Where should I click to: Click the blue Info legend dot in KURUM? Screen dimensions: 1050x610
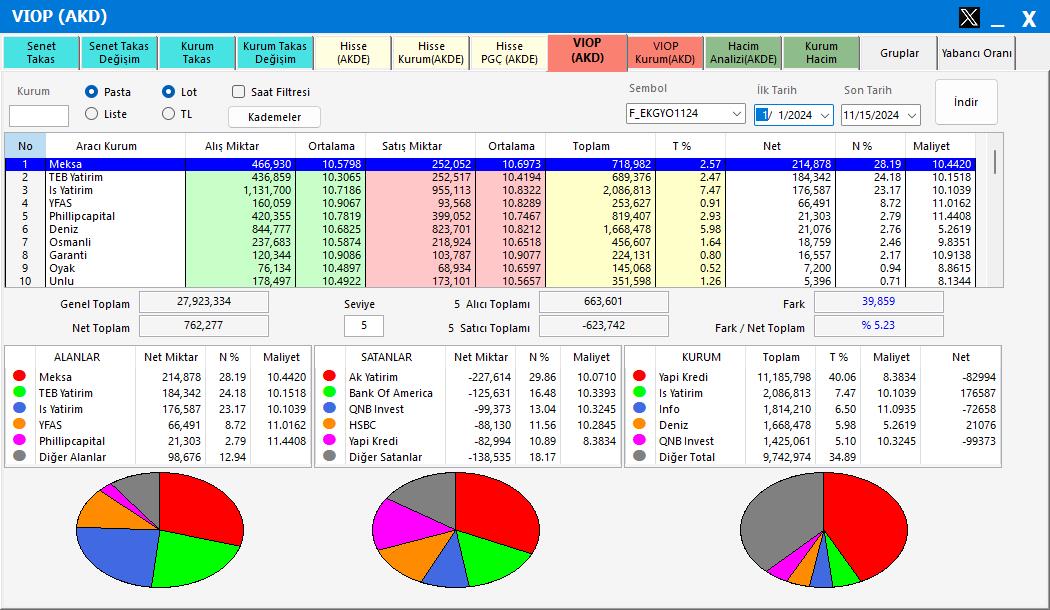[639, 409]
